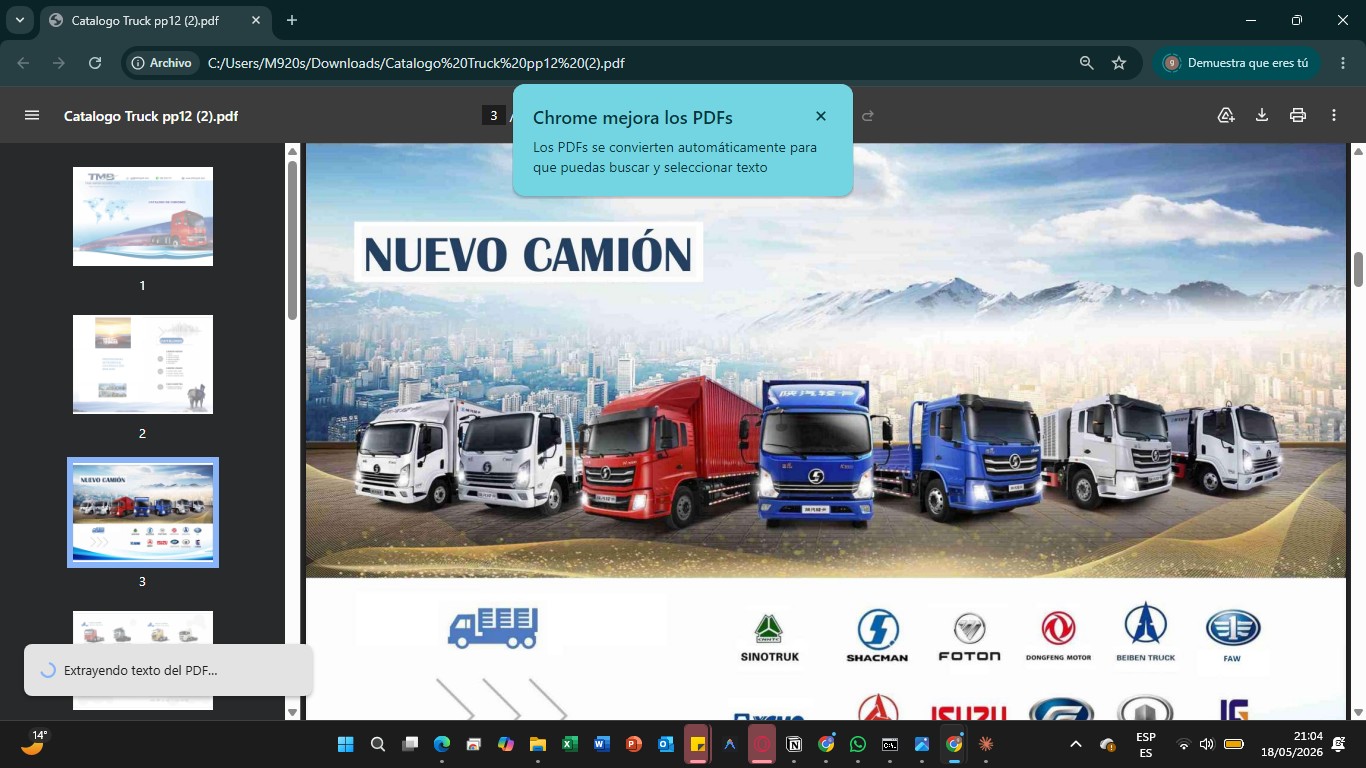Click the FAW logo
This screenshot has width=1366, height=768.
pos(1232,636)
